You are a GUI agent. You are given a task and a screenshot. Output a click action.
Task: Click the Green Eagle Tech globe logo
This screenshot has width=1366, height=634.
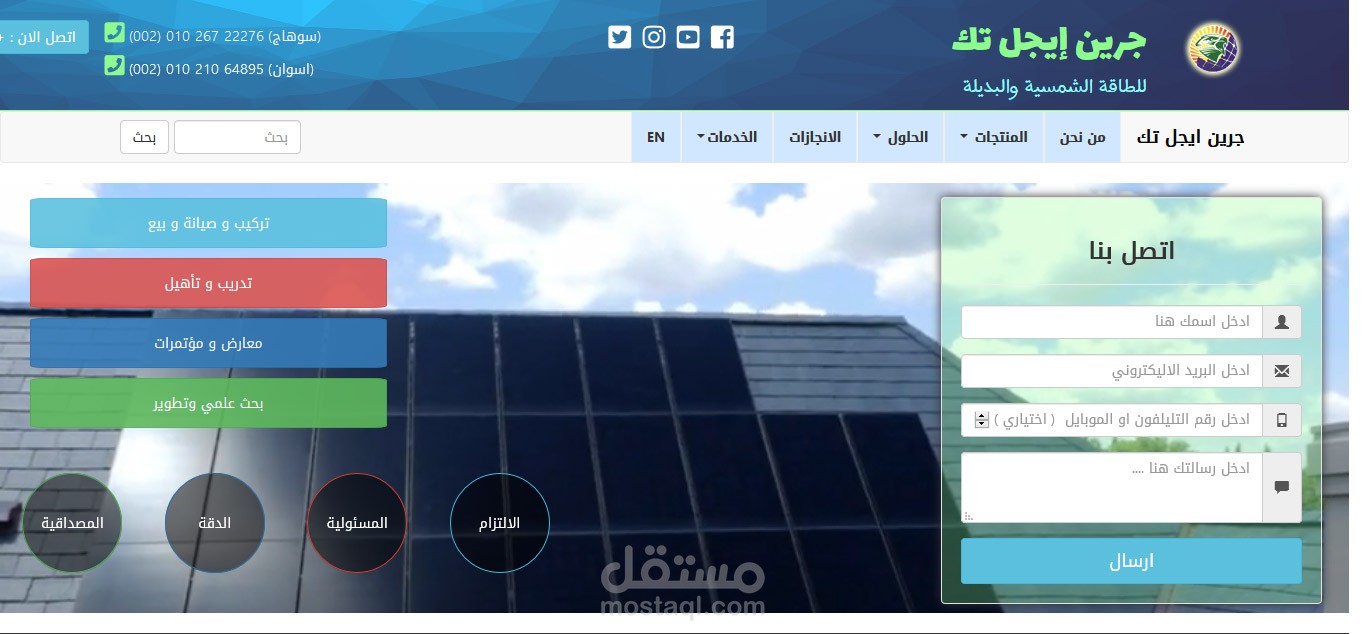pyautogui.click(x=1212, y=49)
